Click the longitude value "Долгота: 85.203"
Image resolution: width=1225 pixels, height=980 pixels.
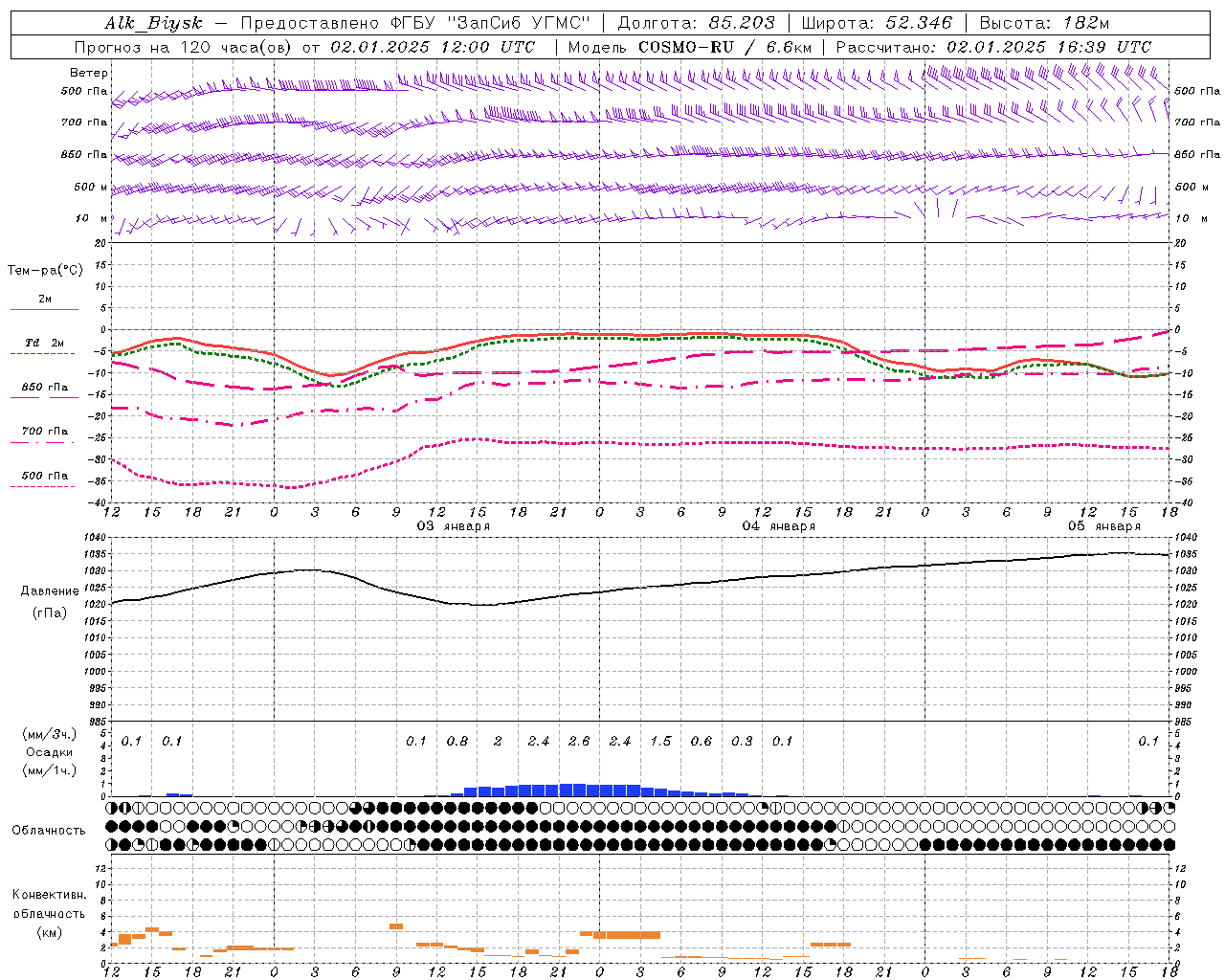point(696,23)
